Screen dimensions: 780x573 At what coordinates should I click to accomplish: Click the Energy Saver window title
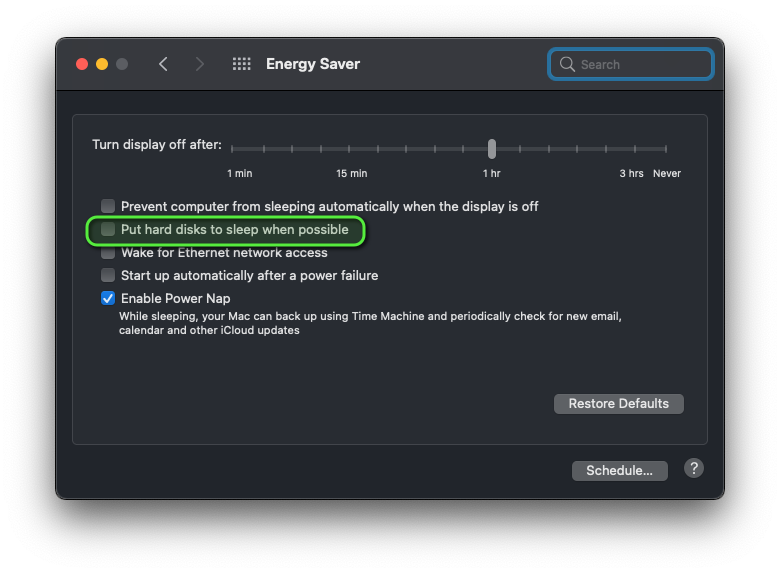coord(313,64)
